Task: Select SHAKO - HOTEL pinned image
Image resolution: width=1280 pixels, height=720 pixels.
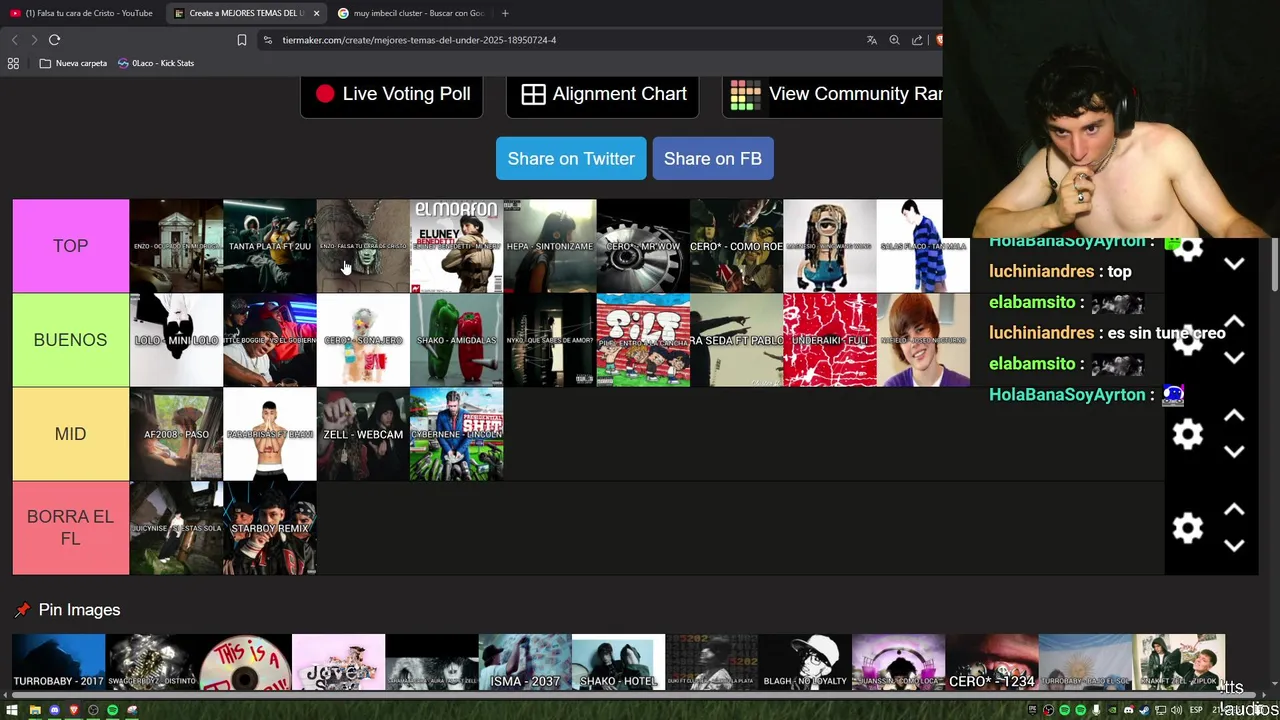Action: click(x=618, y=662)
